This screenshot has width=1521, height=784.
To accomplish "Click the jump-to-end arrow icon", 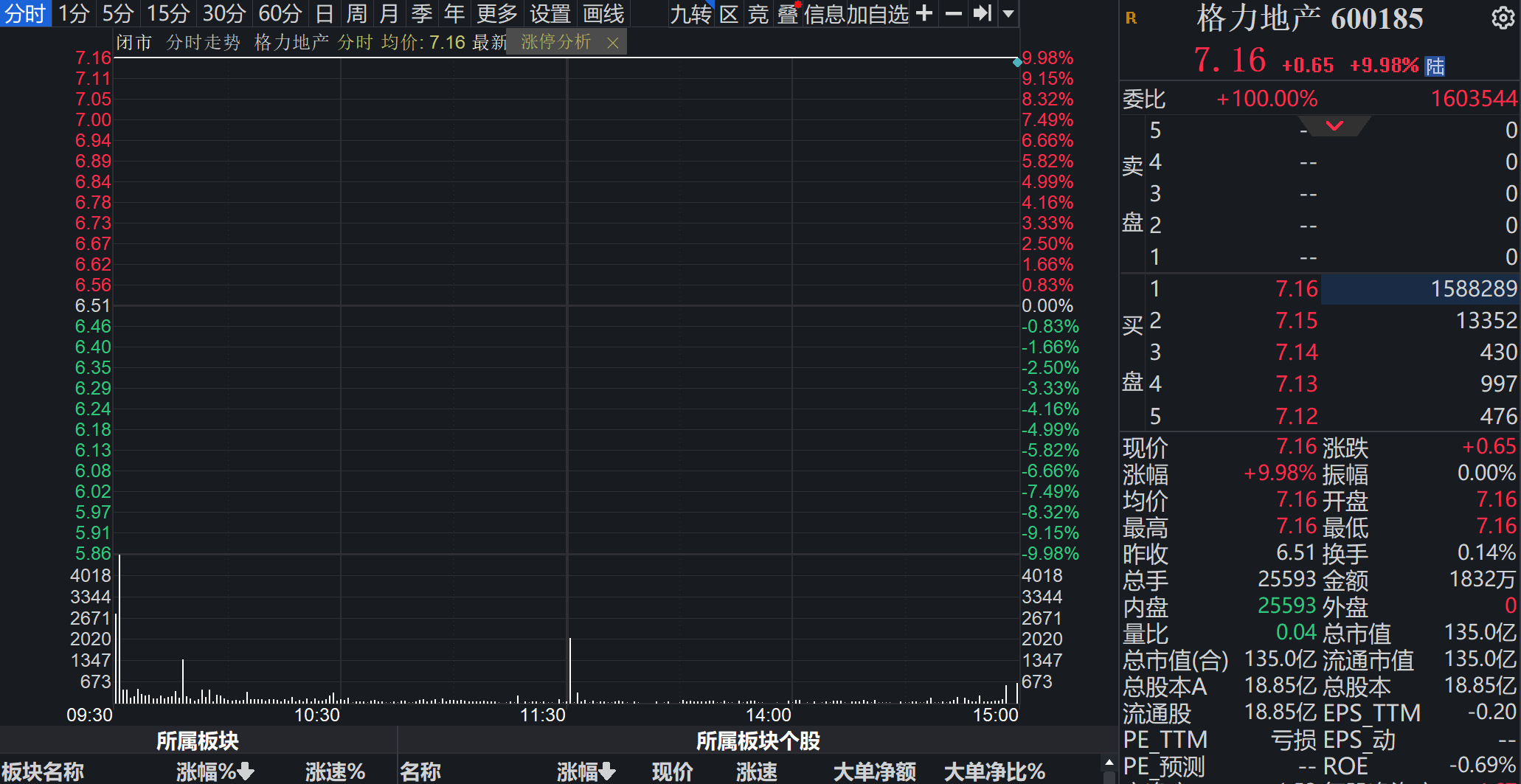I will [982, 13].
